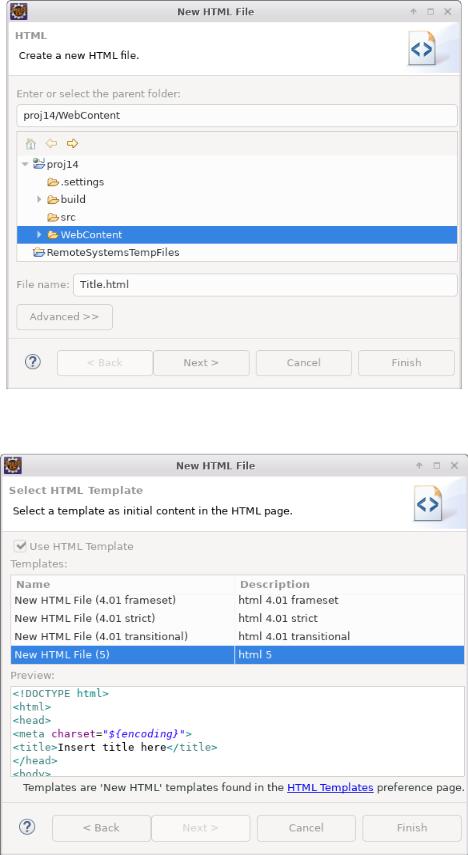
Task: Toggle the Use HTML Template checkbox
Action: pyautogui.click(x=21, y=545)
